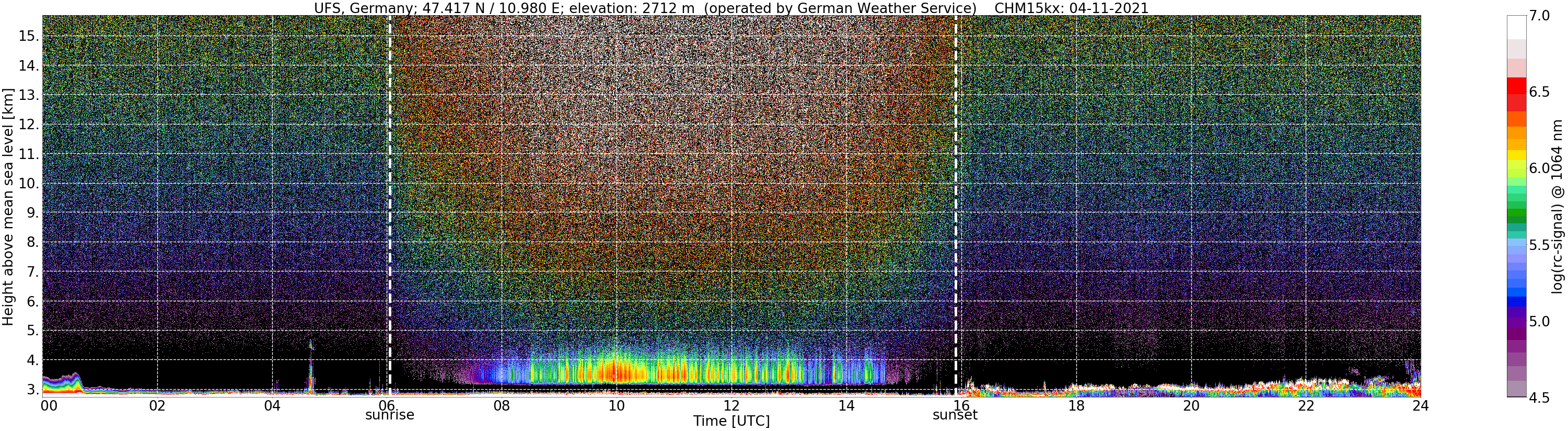Click the colorbar value '6.0'
This screenshot has height=431, width=1568.
pyautogui.click(x=1539, y=168)
